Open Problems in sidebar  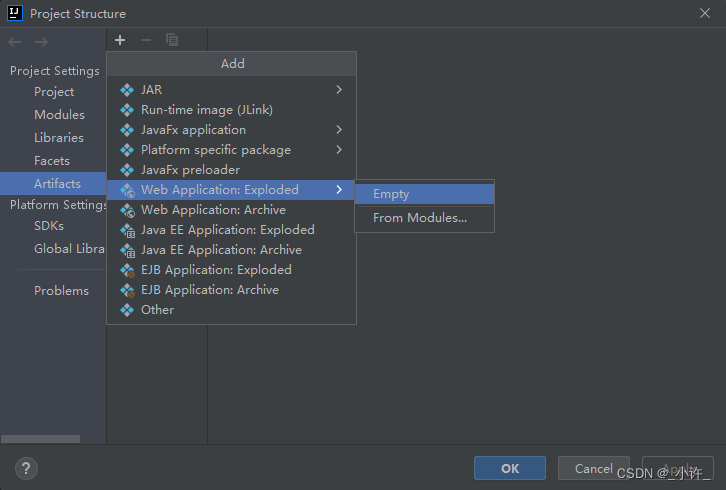53,290
